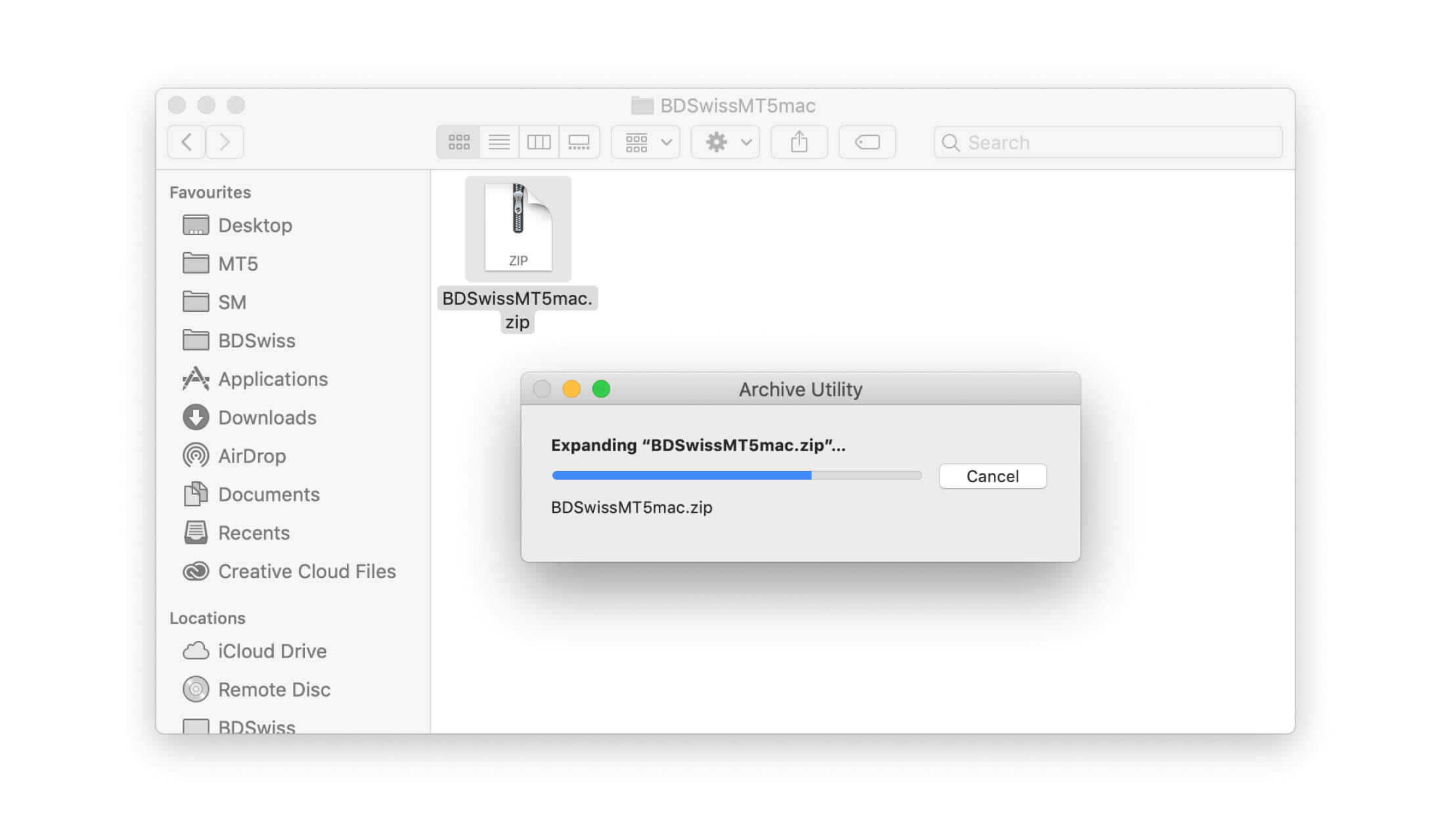Switch to list view in Finder toolbar
Image resolution: width=1453 pixels, height=840 pixels.
pos(500,142)
